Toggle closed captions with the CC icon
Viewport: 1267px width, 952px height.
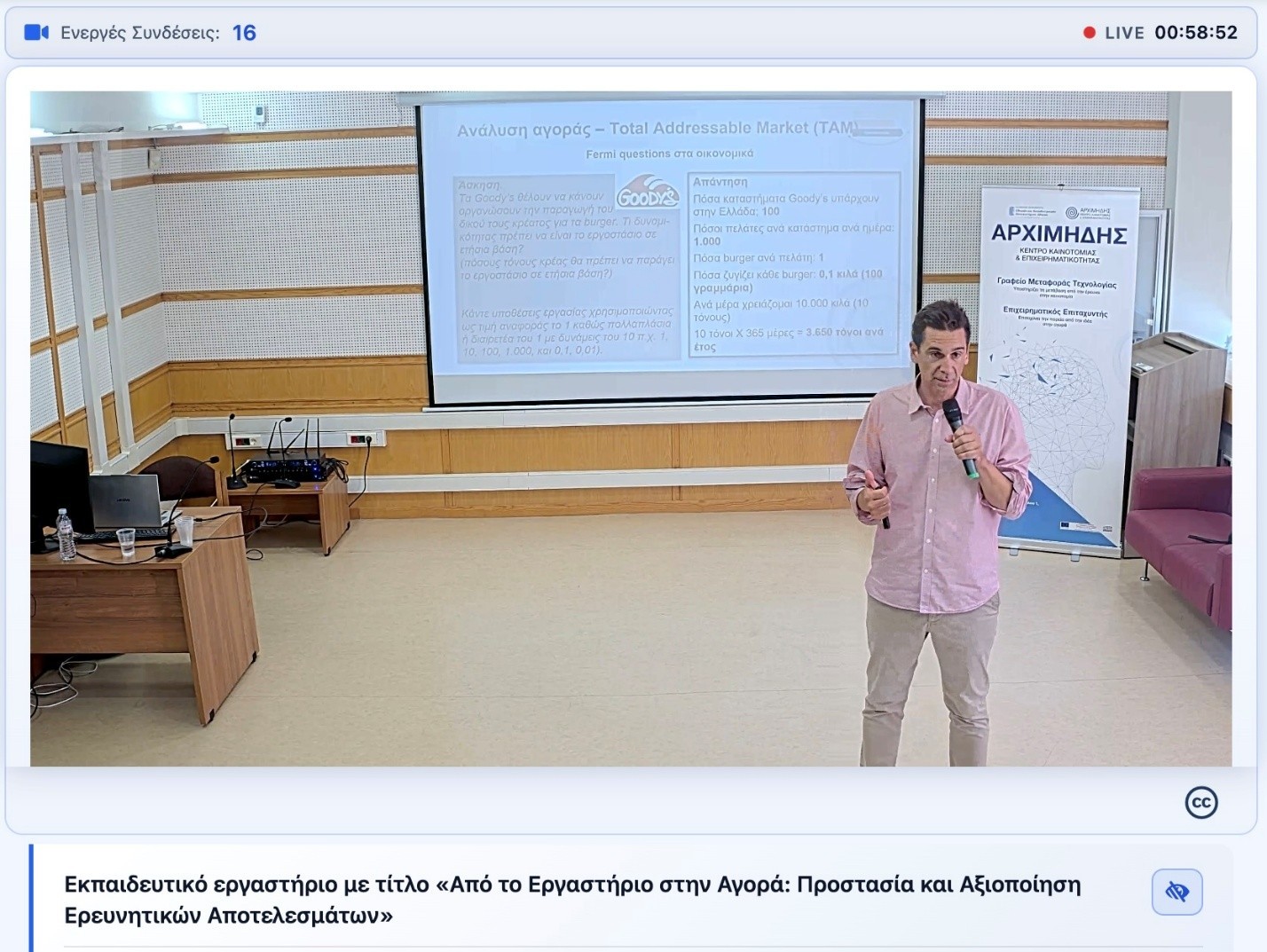point(1201,803)
